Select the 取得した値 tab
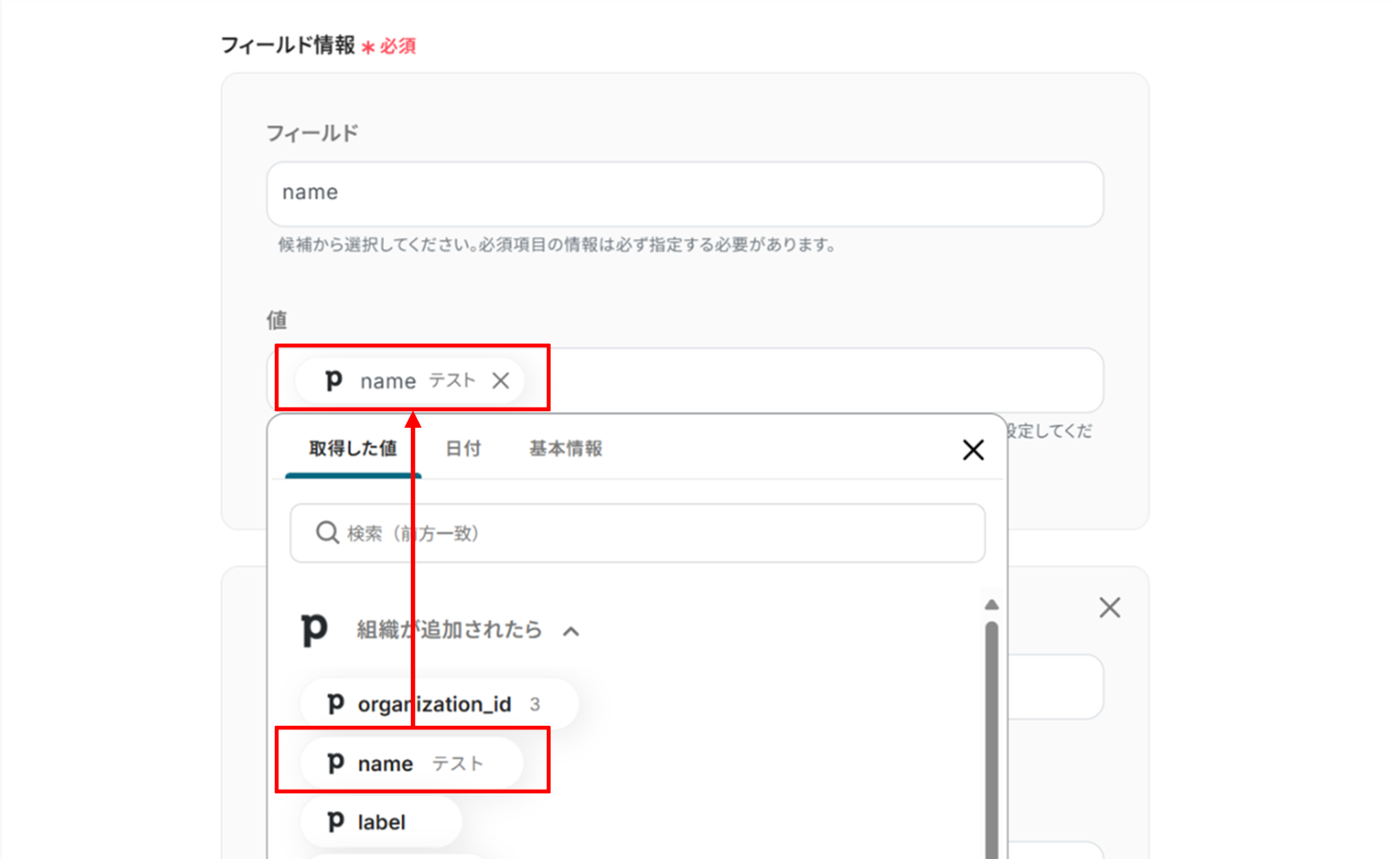This screenshot has height=859, width=1400. pos(353,449)
